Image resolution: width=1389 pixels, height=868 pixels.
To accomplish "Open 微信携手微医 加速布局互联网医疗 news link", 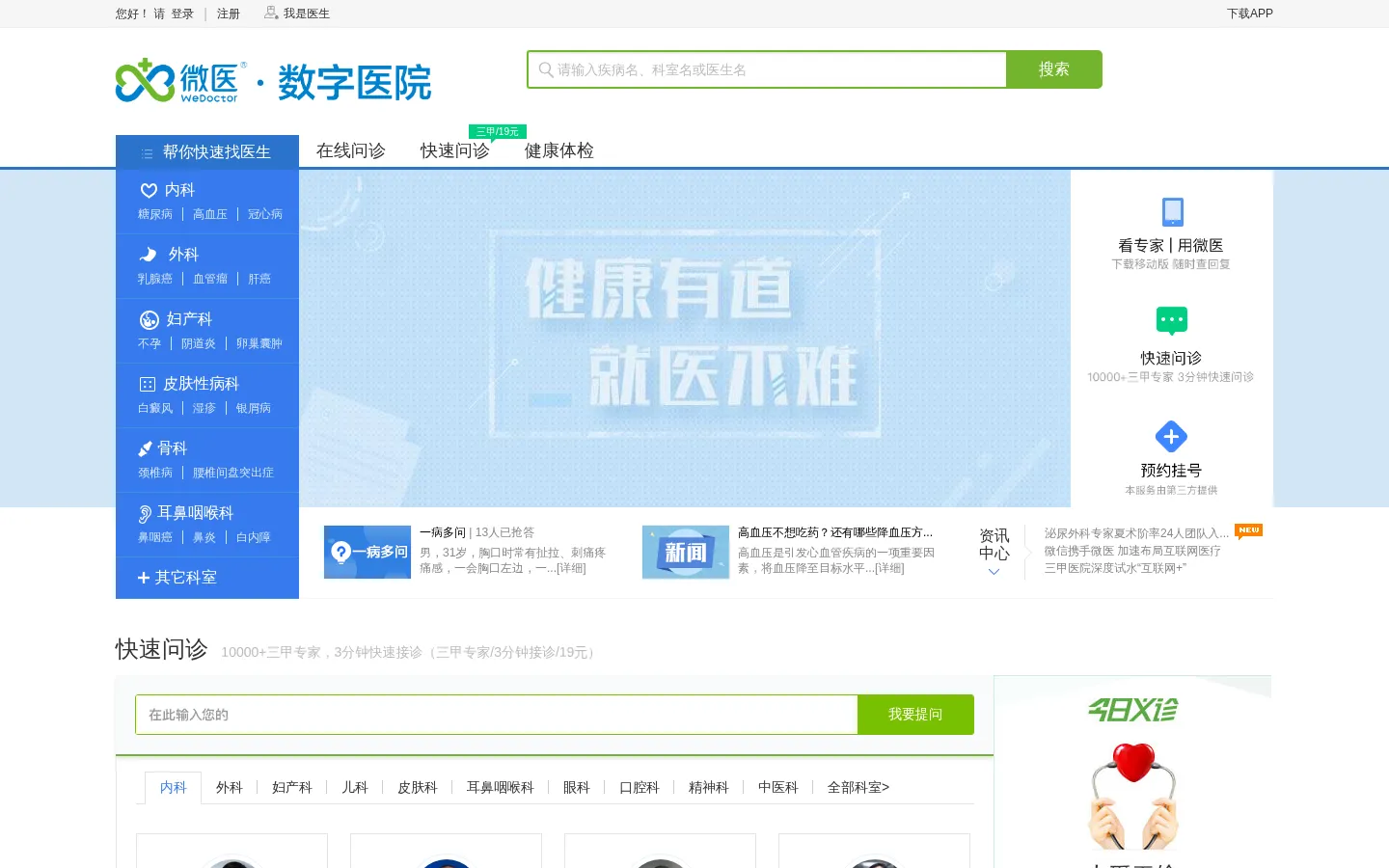I will (x=1132, y=551).
